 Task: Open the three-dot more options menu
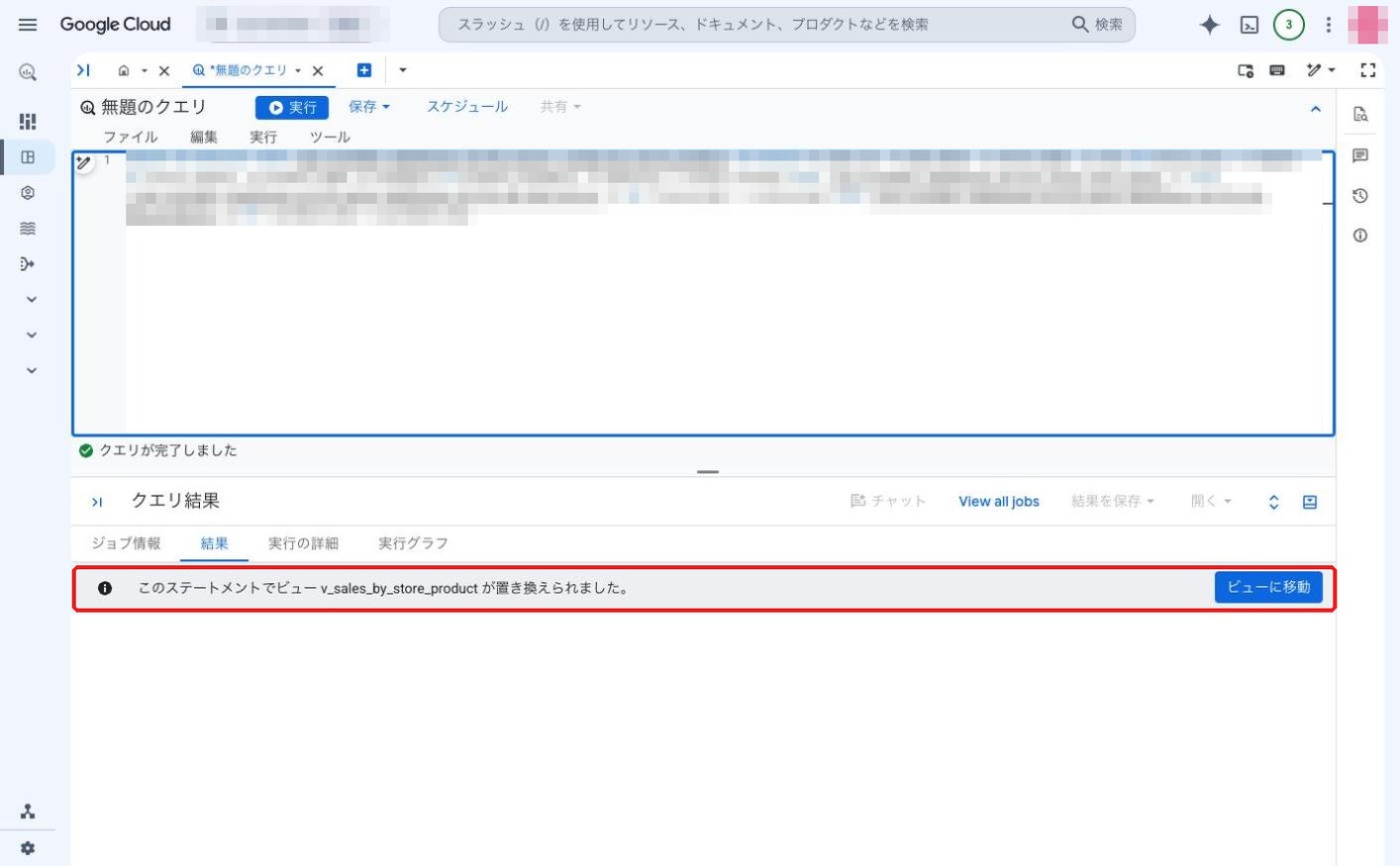point(1329,25)
